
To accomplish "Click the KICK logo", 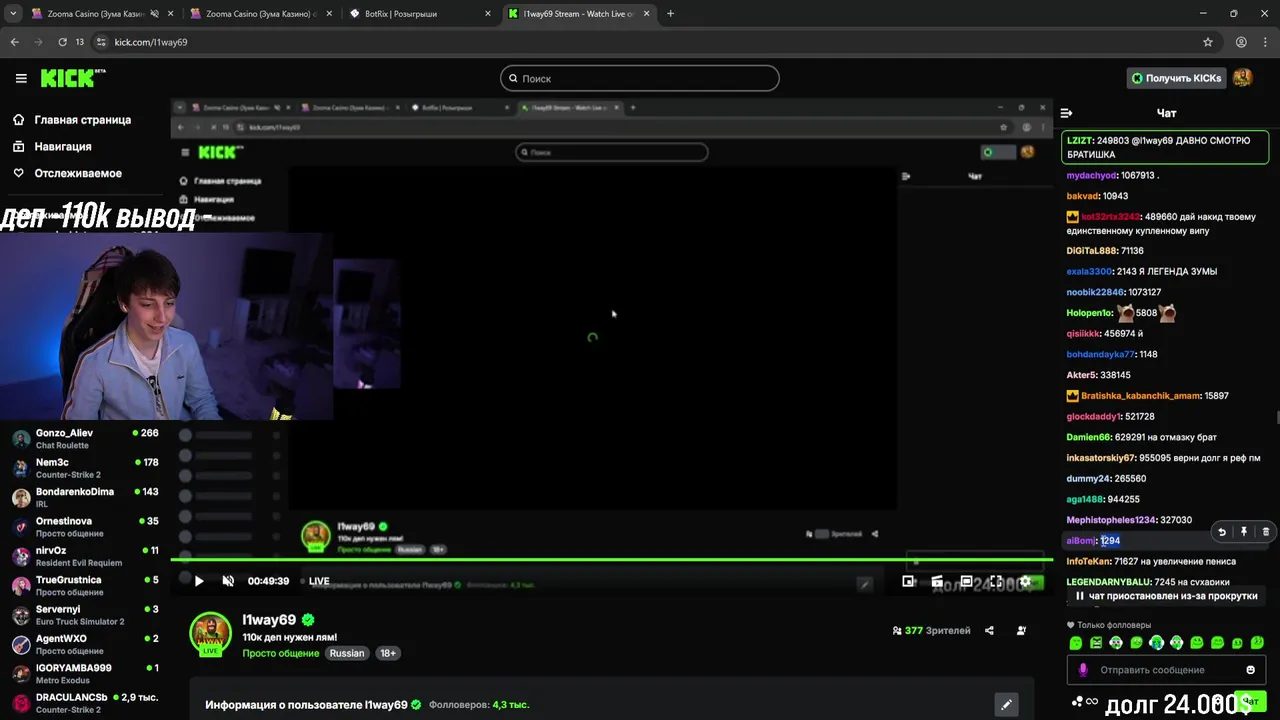I will click(x=73, y=78).
